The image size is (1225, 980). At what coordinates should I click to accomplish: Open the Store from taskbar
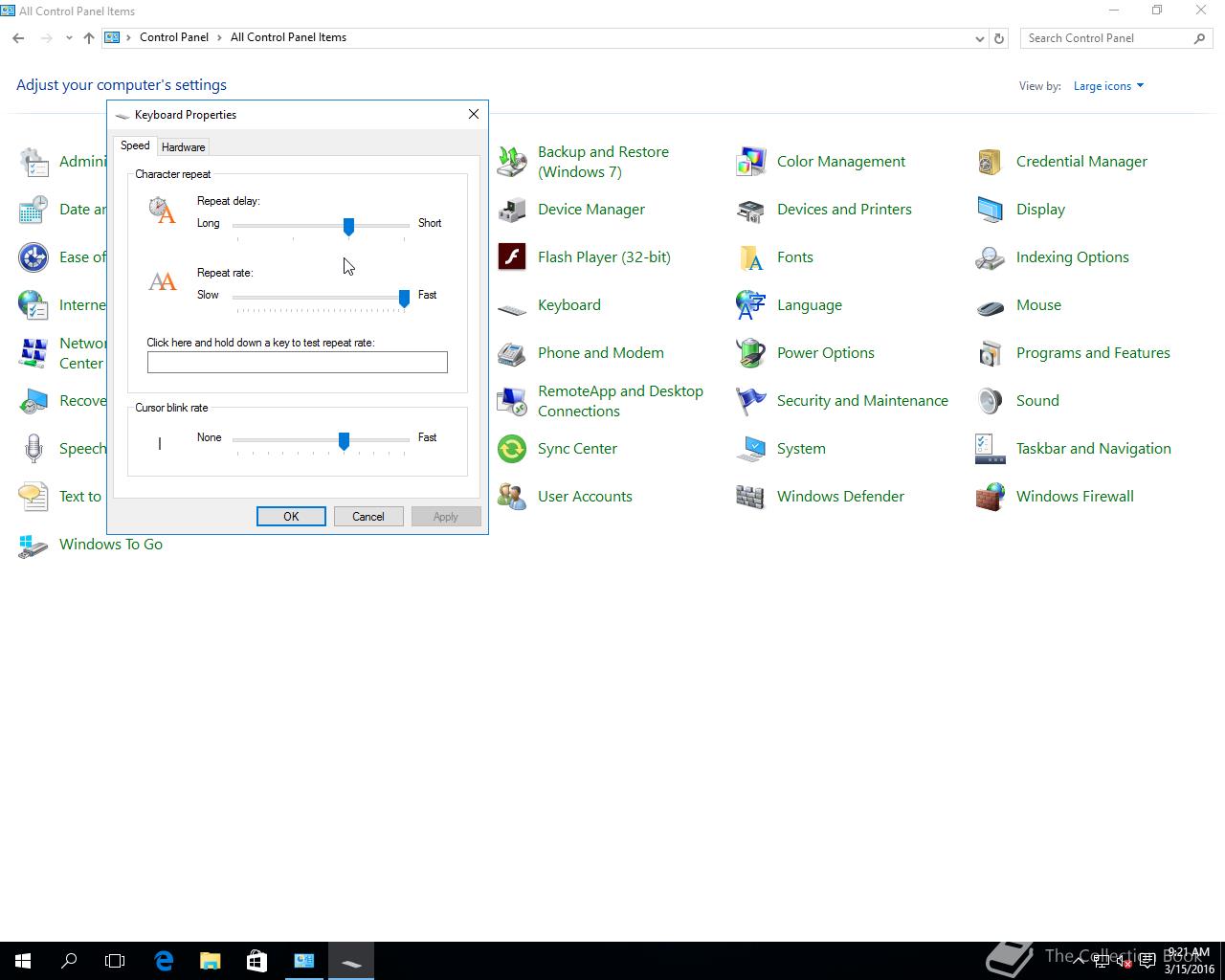(256, 961)
